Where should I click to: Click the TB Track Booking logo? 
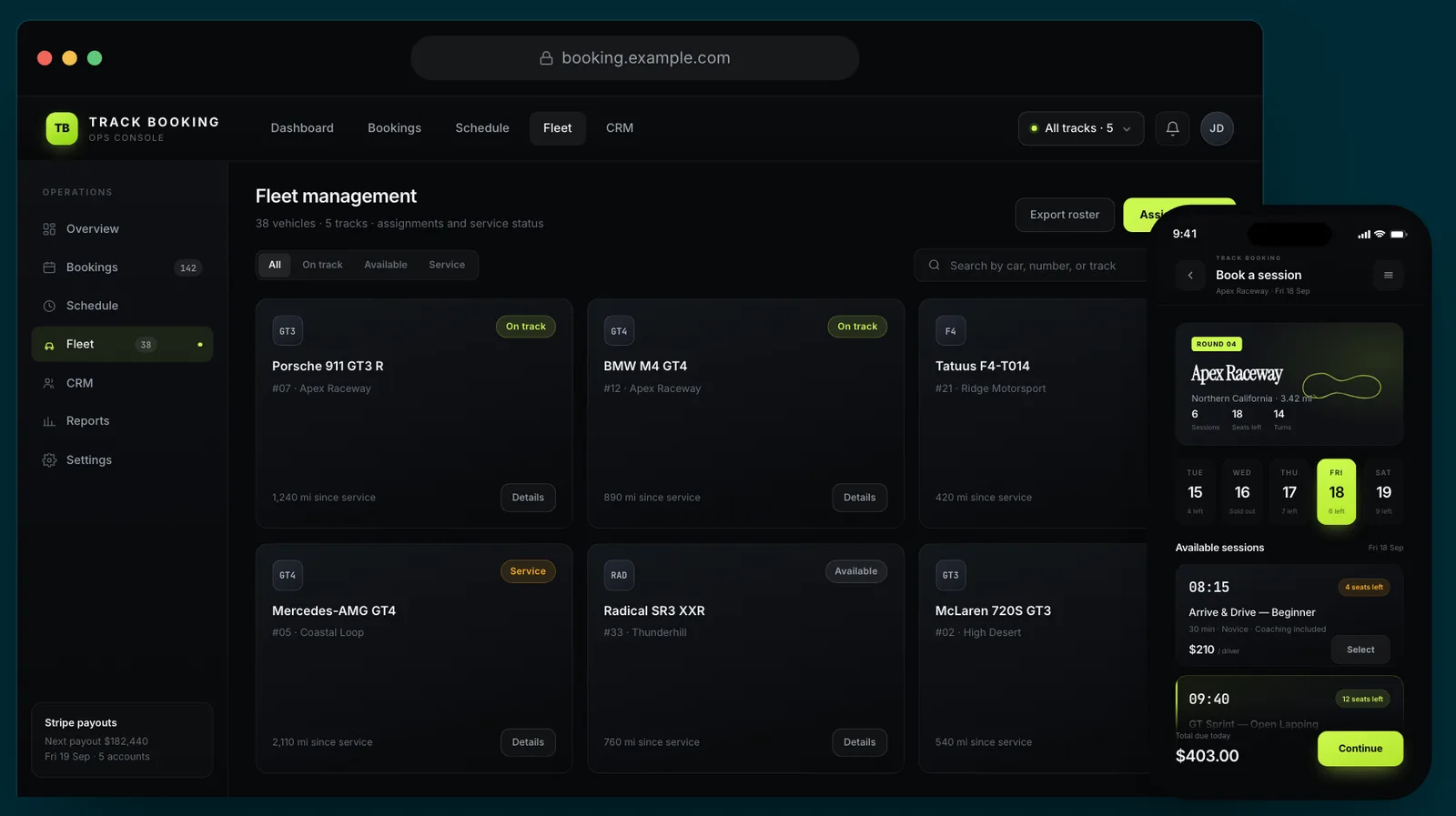point(62,128)
